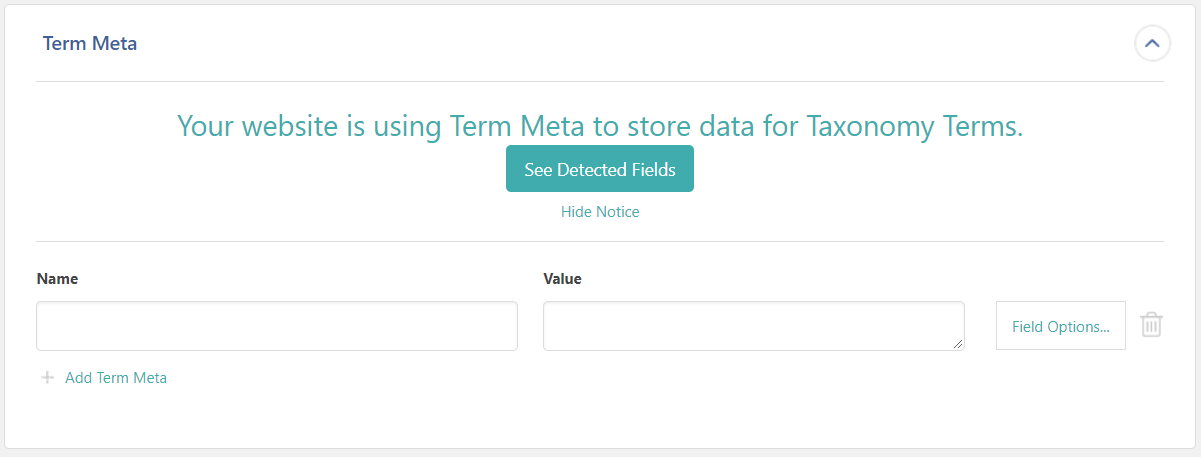Add a new row via the Add Term Meta link
The image size is (1201, 457).
tap(116, 378)
